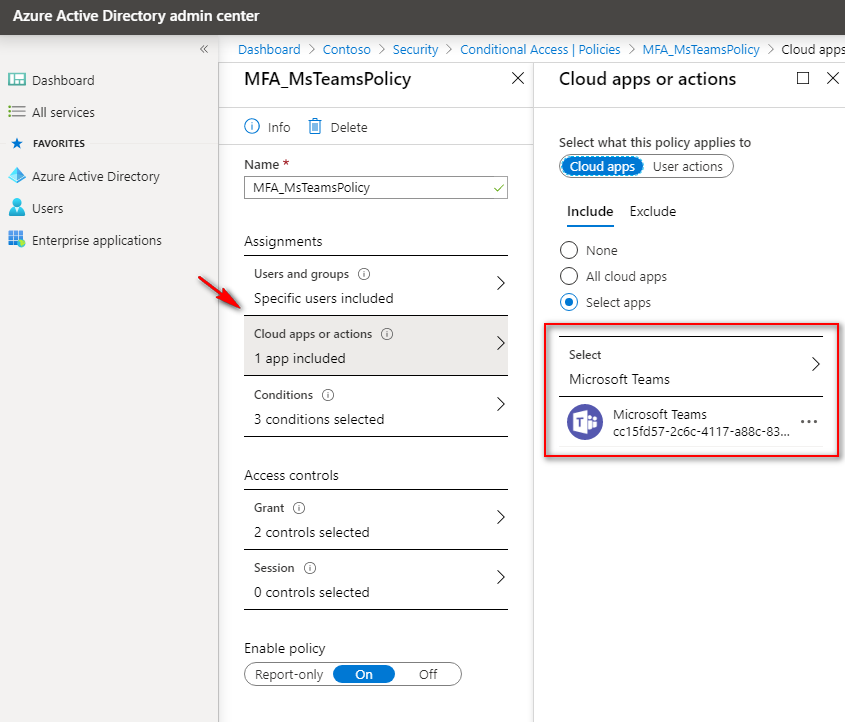This screenshot has width=845, height=722.
Task: Set Enable policy to Report-only
Action: tap(289, 675)
